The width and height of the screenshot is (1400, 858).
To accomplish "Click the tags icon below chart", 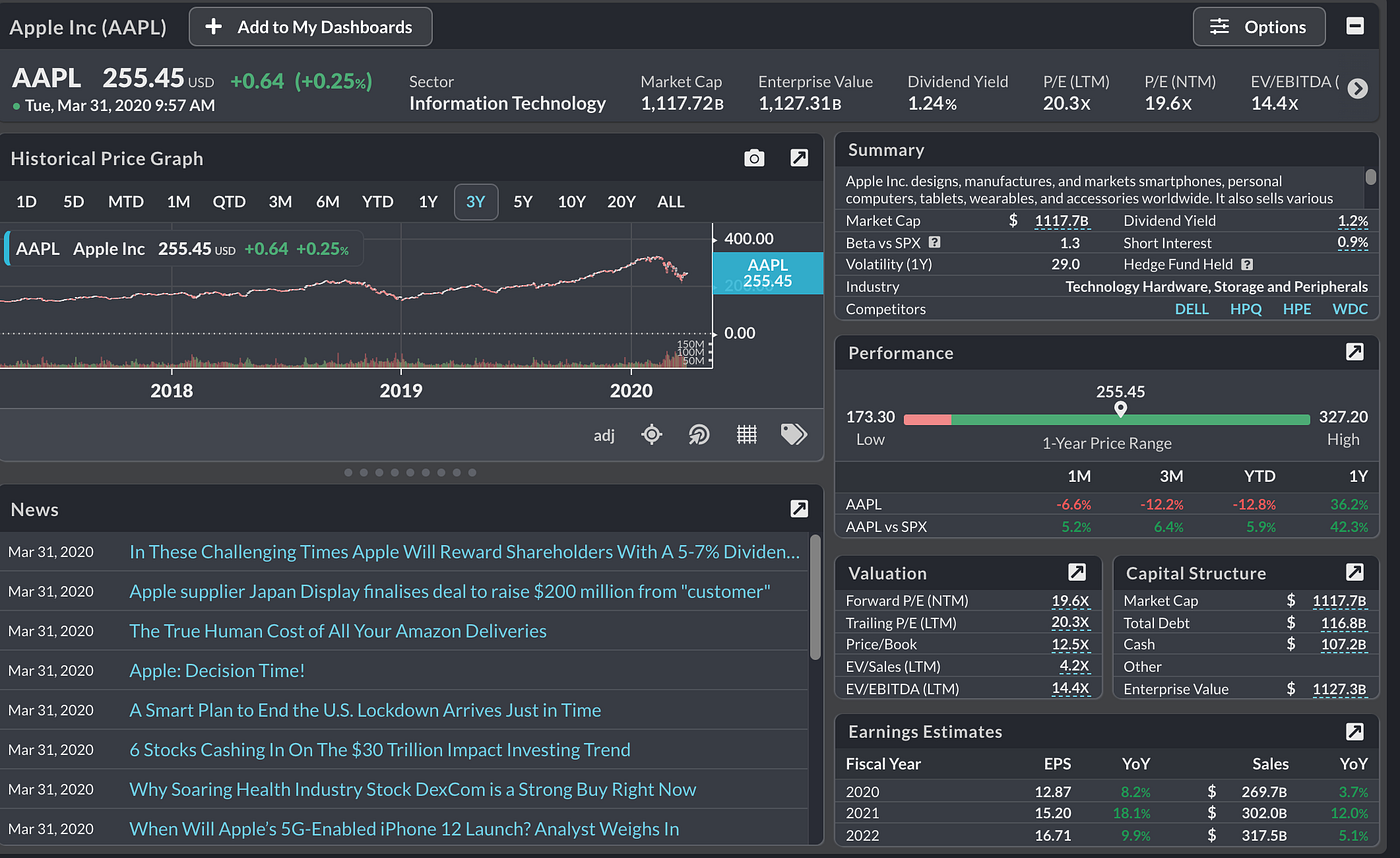I will [794, 434].
